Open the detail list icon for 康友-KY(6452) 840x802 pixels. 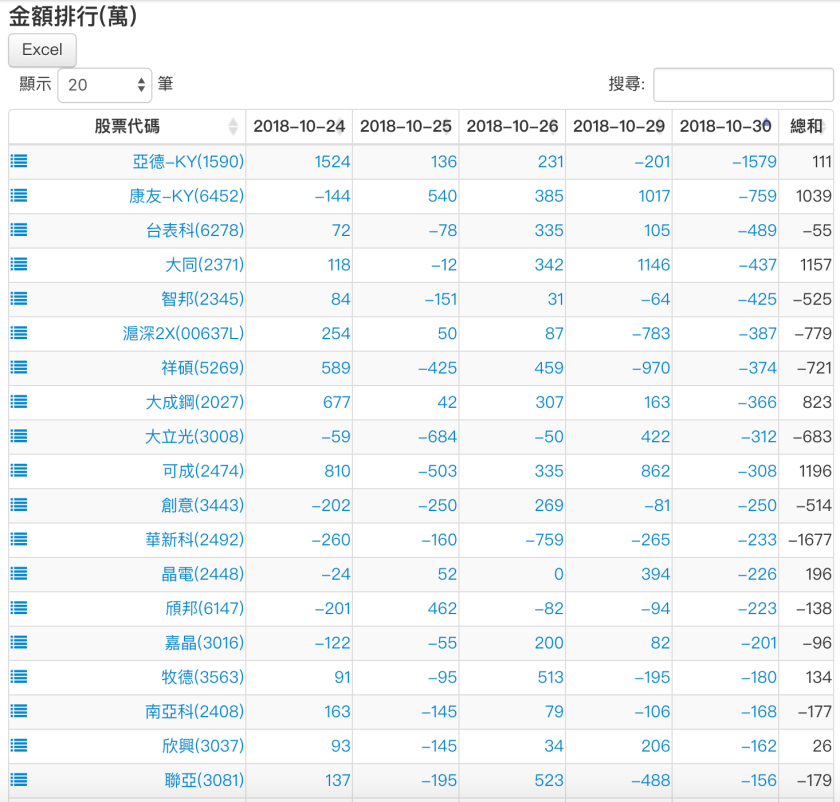pyautogui.click(x=18, y=196)
